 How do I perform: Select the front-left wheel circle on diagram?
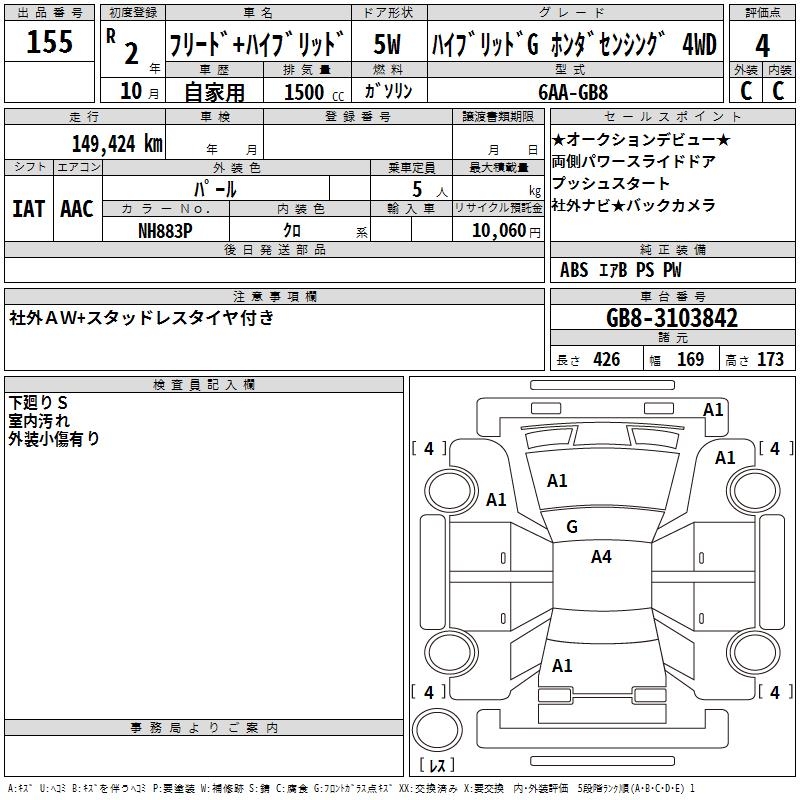point(451,491)
